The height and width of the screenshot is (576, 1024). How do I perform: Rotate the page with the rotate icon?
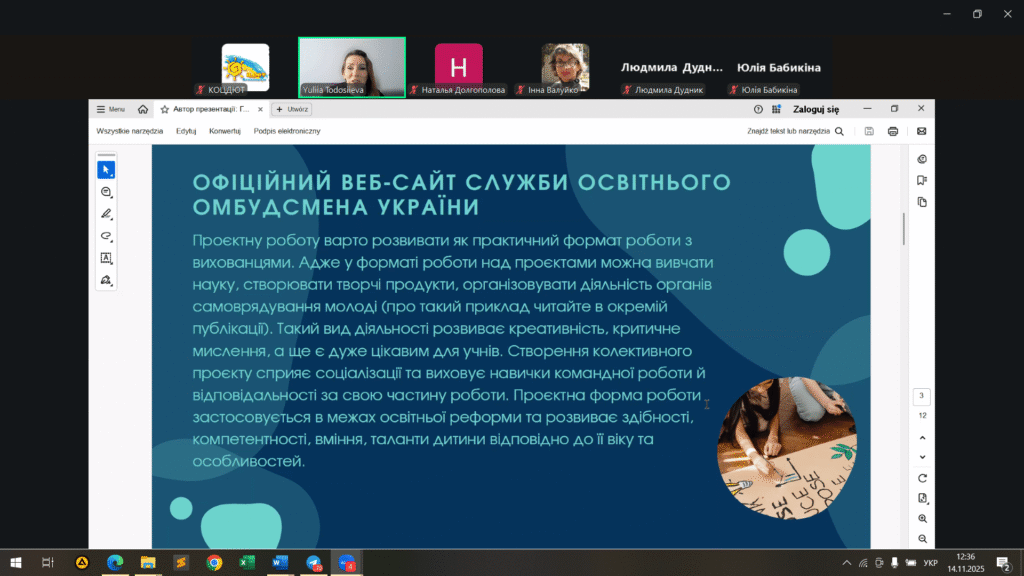[921, 478]
